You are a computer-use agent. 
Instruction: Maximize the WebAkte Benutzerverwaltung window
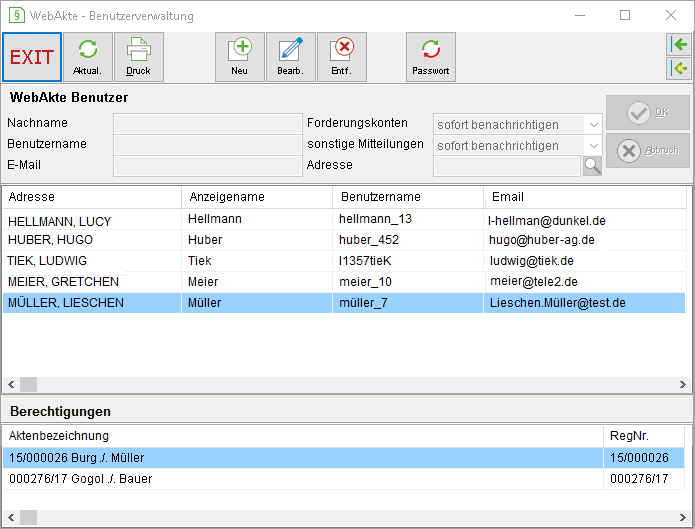click(625, 15)
